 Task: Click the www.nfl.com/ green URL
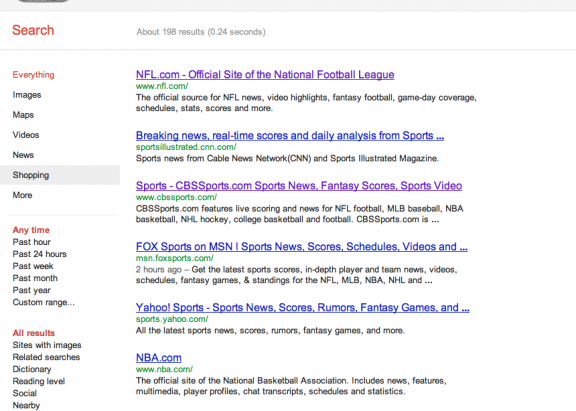tap(162, 86)
